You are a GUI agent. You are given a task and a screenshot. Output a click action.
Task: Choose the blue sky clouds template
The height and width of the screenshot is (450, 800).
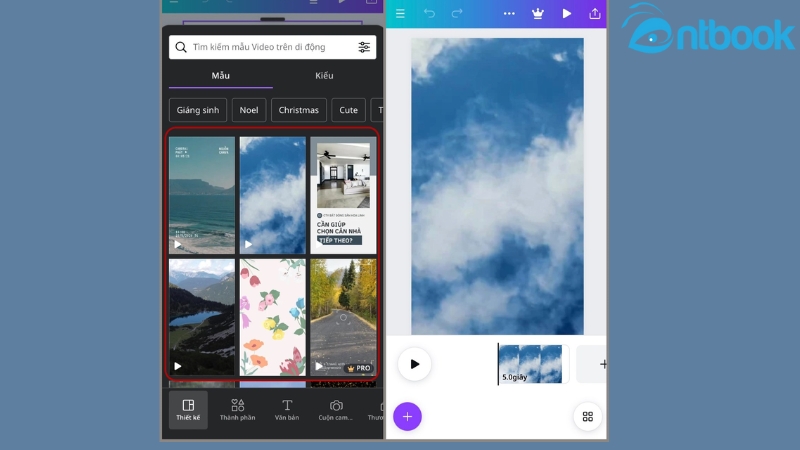(273, 195)
